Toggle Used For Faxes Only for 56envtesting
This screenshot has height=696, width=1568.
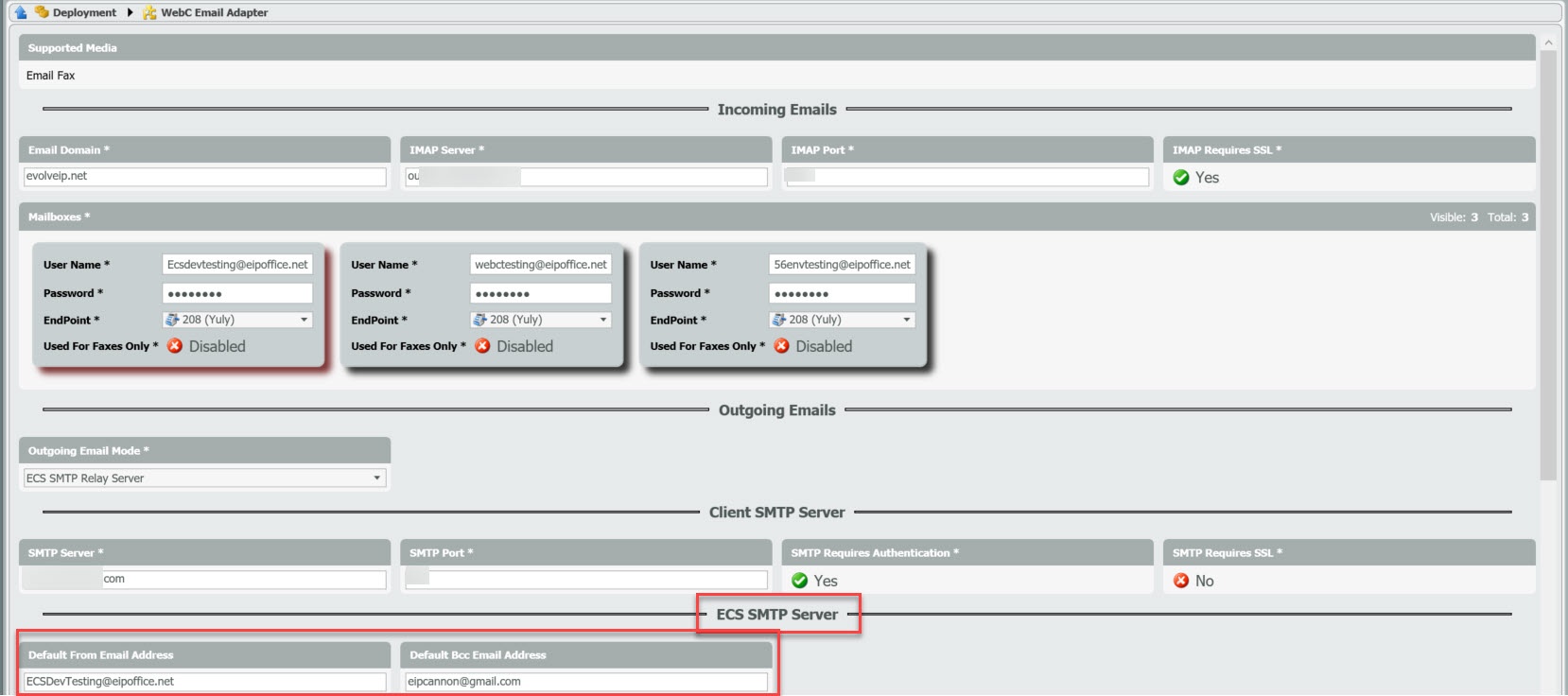pyautogui.click(x=781, y=346)
